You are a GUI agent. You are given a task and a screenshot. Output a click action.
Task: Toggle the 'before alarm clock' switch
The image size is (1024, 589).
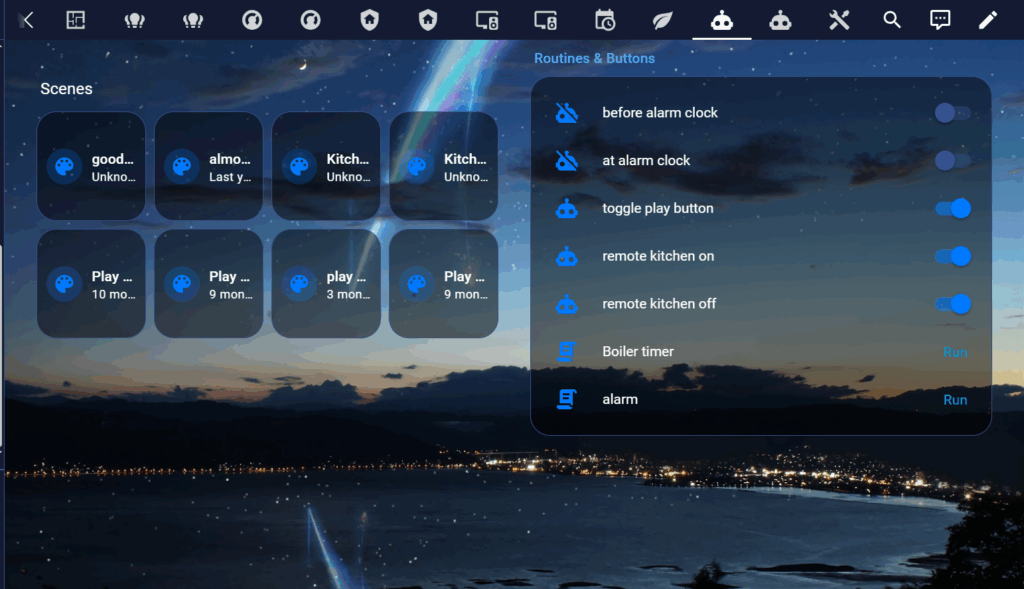pos(952,113)
